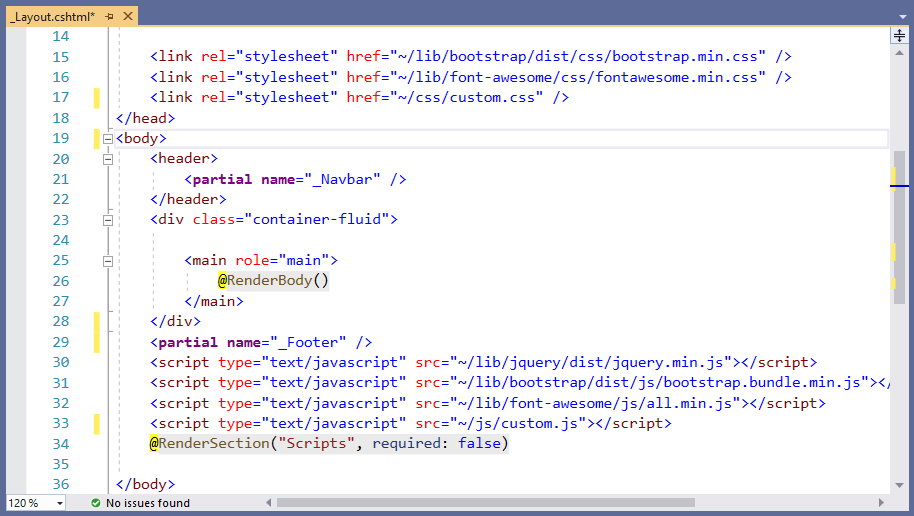Open the 120 % zoom dropdown
This screenshot has width=914, height=516.
[59, 503]
